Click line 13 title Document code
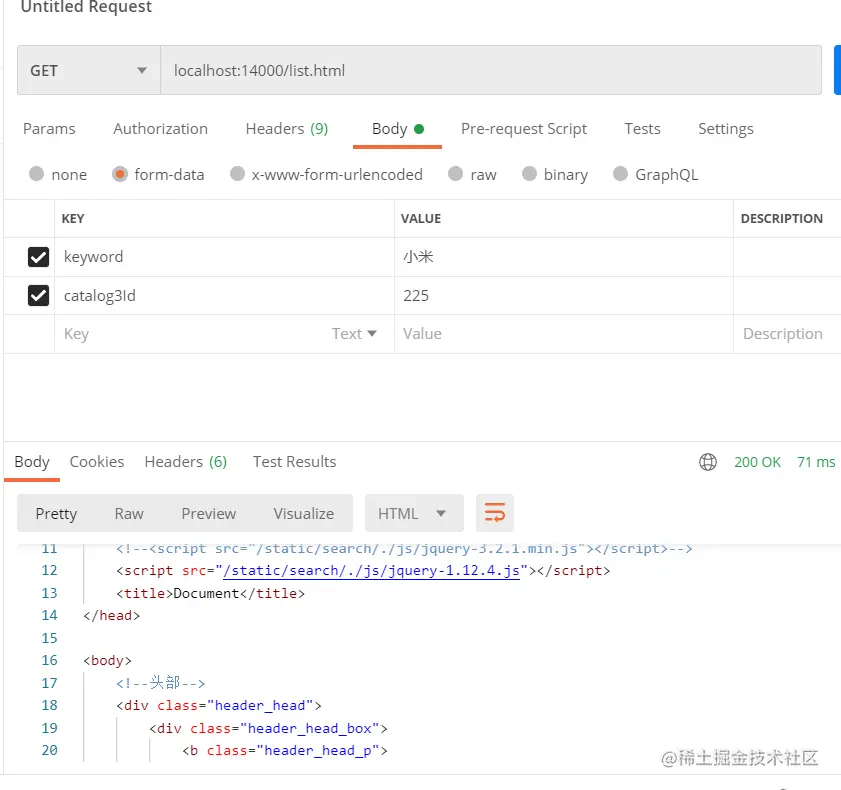The image size is (841, 790). (210, 593)
